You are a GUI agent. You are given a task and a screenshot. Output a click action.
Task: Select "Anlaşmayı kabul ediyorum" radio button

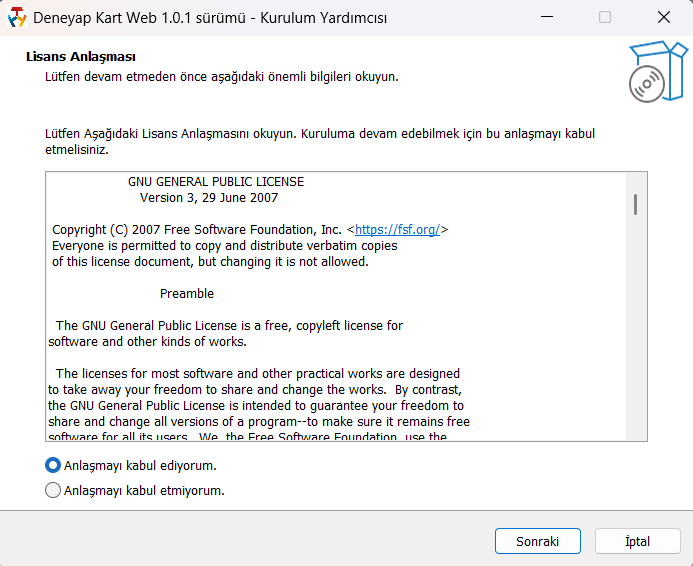pos(53,465)
